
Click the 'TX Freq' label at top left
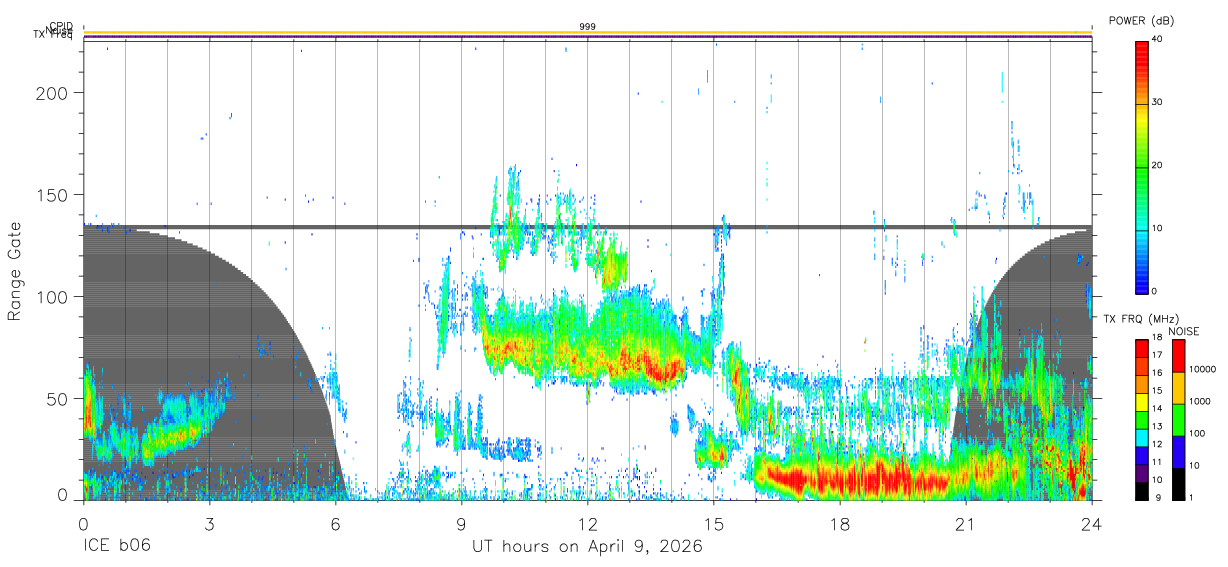pyautogui.click(x=54, y=36)
